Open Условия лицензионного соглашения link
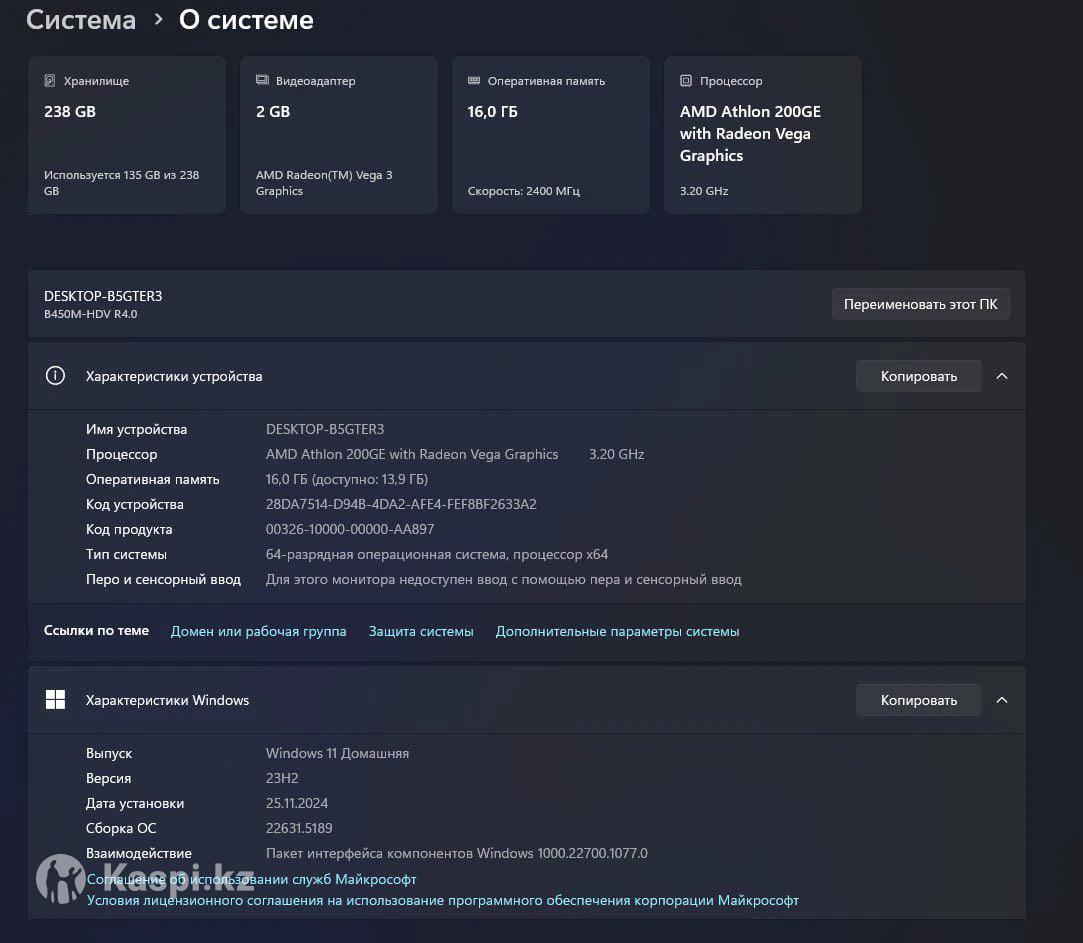This screenshot has height=943, width=1083. click(443, 900)
